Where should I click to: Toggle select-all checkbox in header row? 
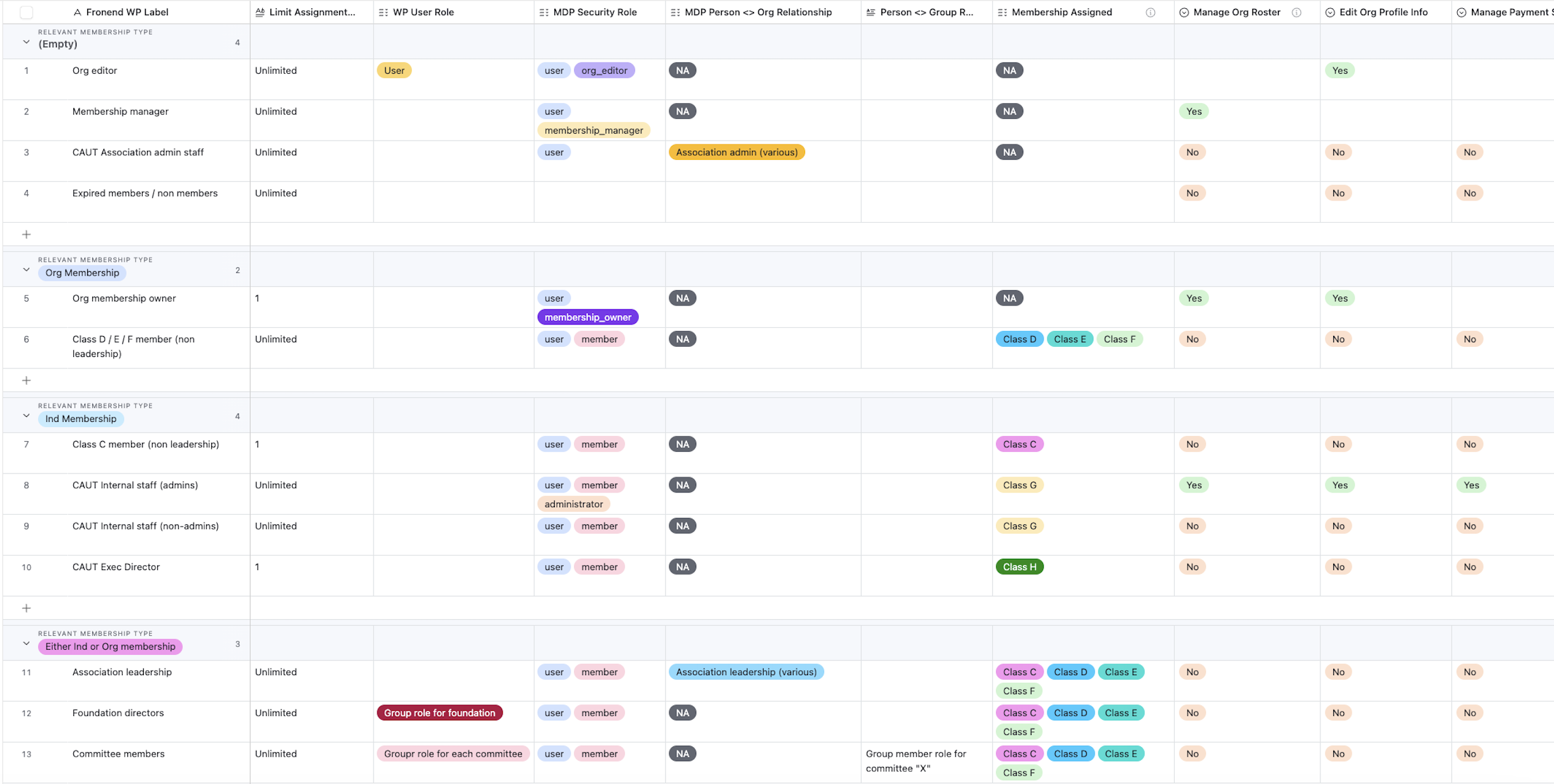(x=26, y=12)
